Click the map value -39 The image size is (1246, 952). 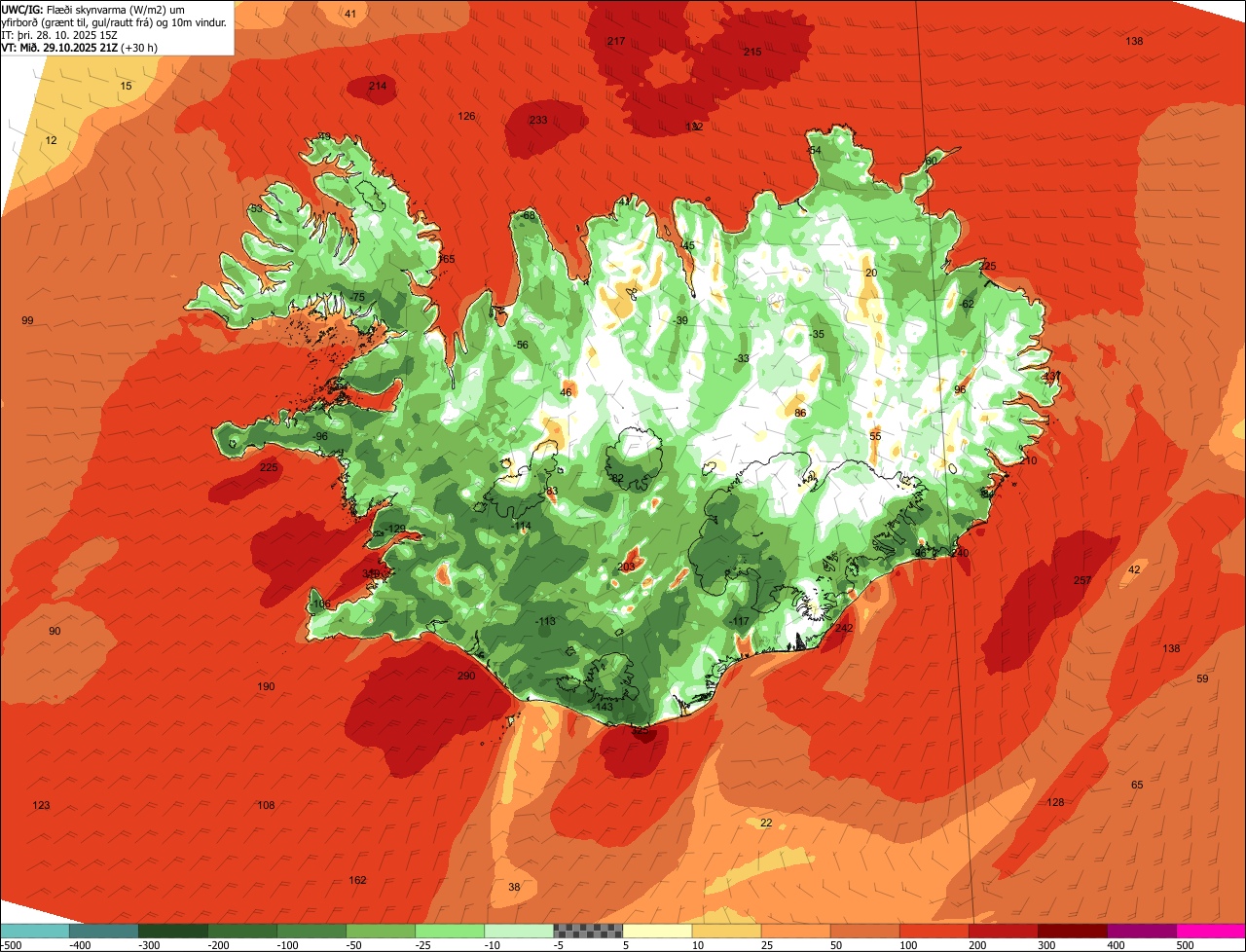pyautogui.click(x=681, y=320)
